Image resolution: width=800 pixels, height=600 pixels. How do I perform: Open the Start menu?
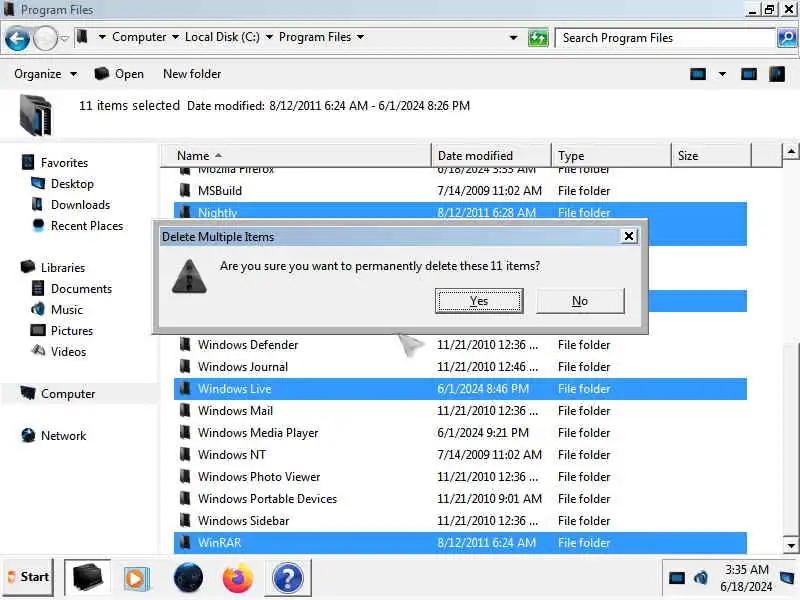tap(28, 577)
